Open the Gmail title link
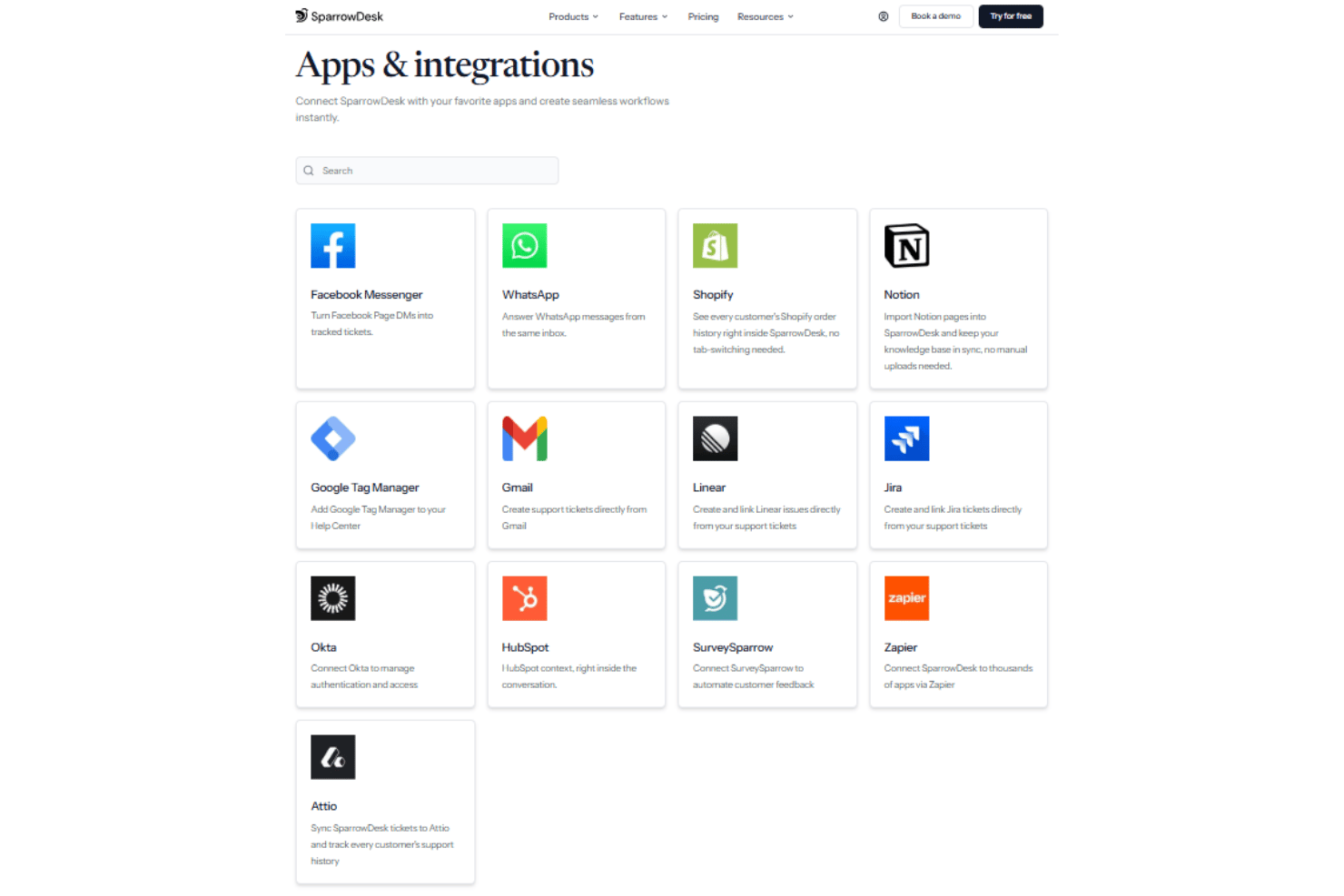Viewport: 1344px width, 896px height. [x=518, y=487]
